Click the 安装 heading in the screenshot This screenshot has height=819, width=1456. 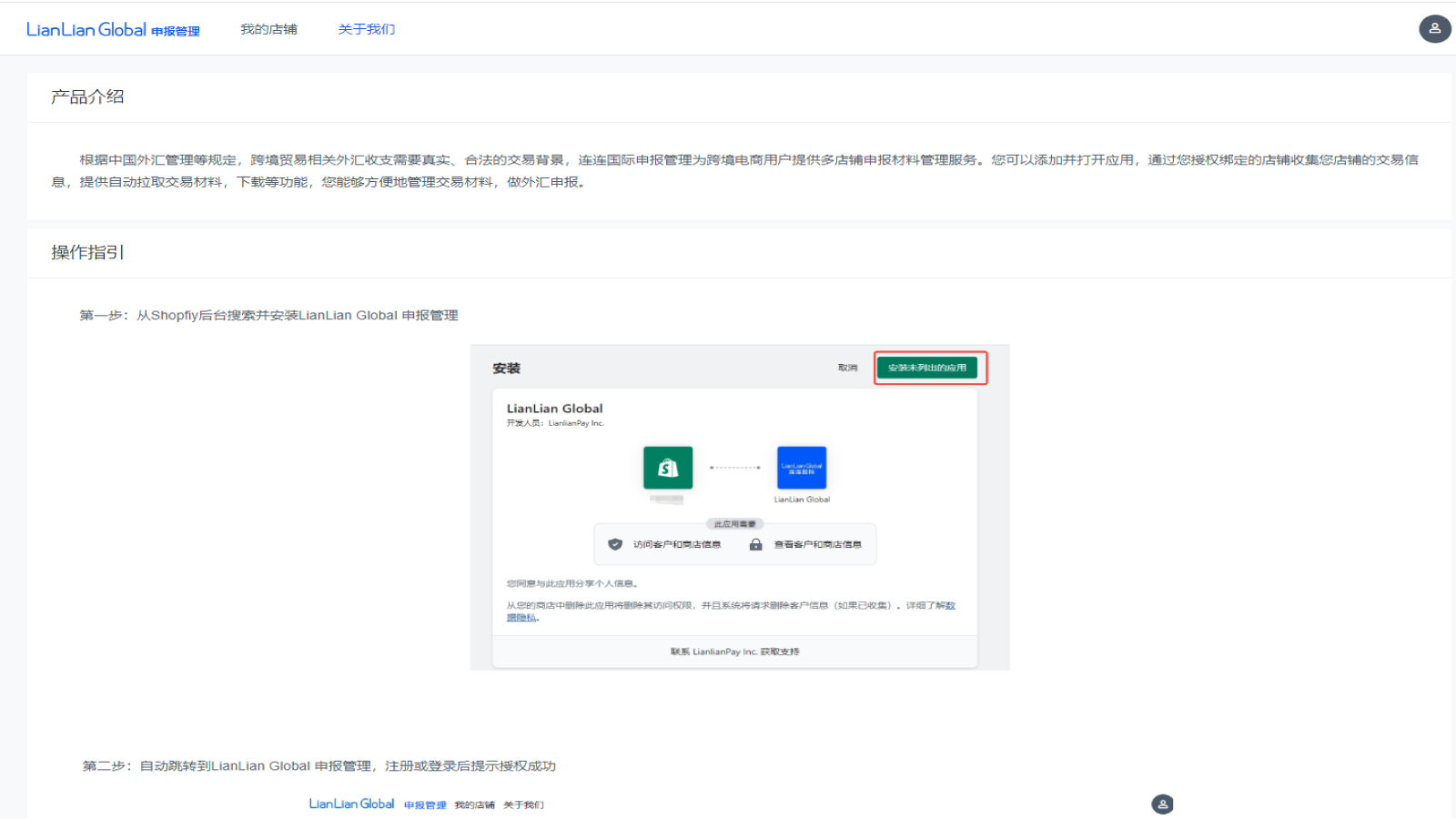tap(507, 369)
